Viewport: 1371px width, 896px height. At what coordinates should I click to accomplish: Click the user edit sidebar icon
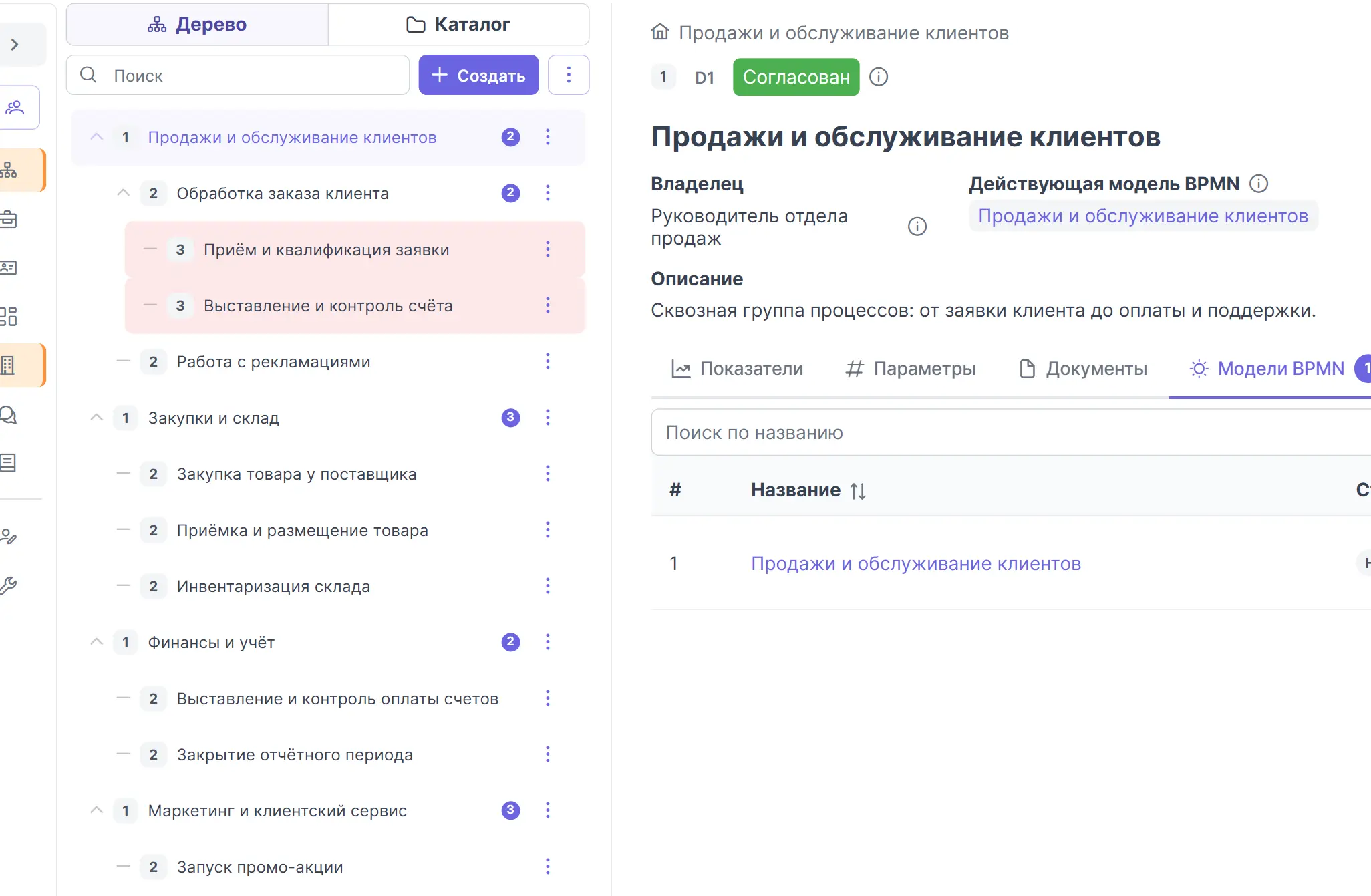(9, 537)
